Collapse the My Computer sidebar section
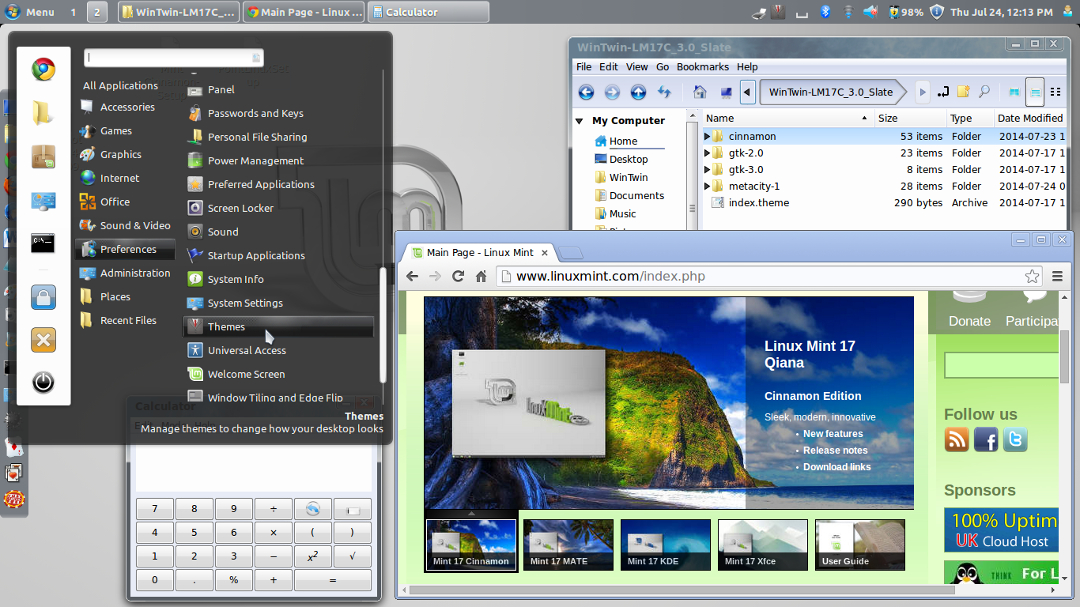The image size is (1080, 607). 580,121
